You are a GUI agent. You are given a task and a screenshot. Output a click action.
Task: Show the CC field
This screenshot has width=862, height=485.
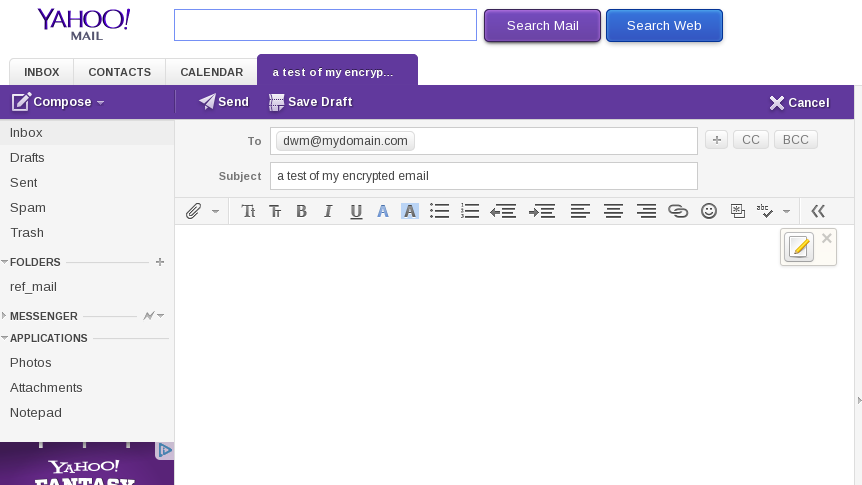pyautogui.click(x=751, y=140)
